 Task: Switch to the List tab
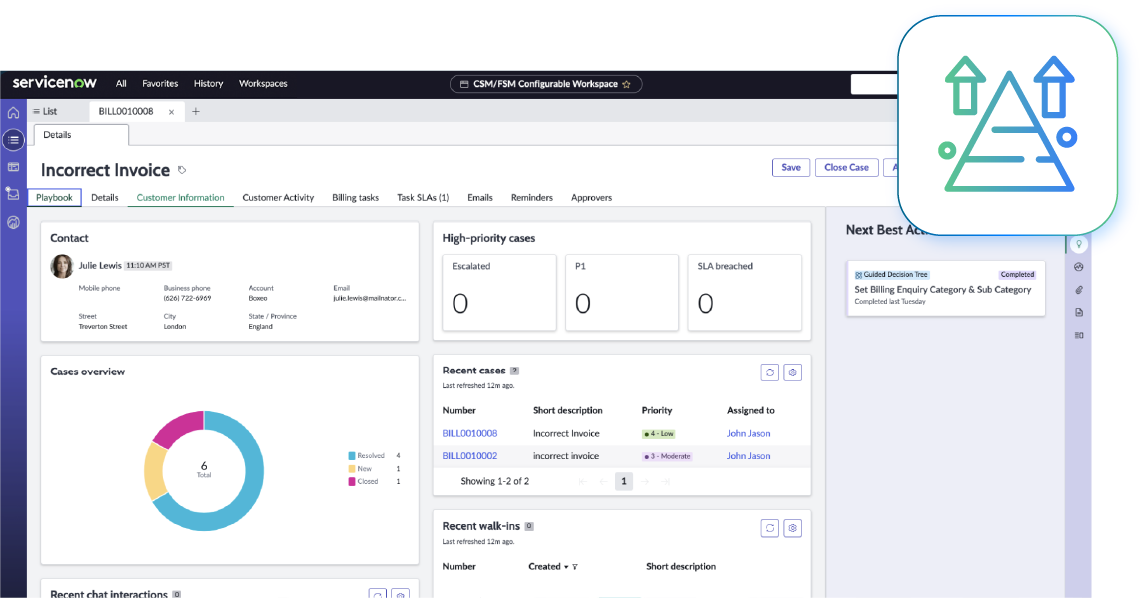click(45, 112)
